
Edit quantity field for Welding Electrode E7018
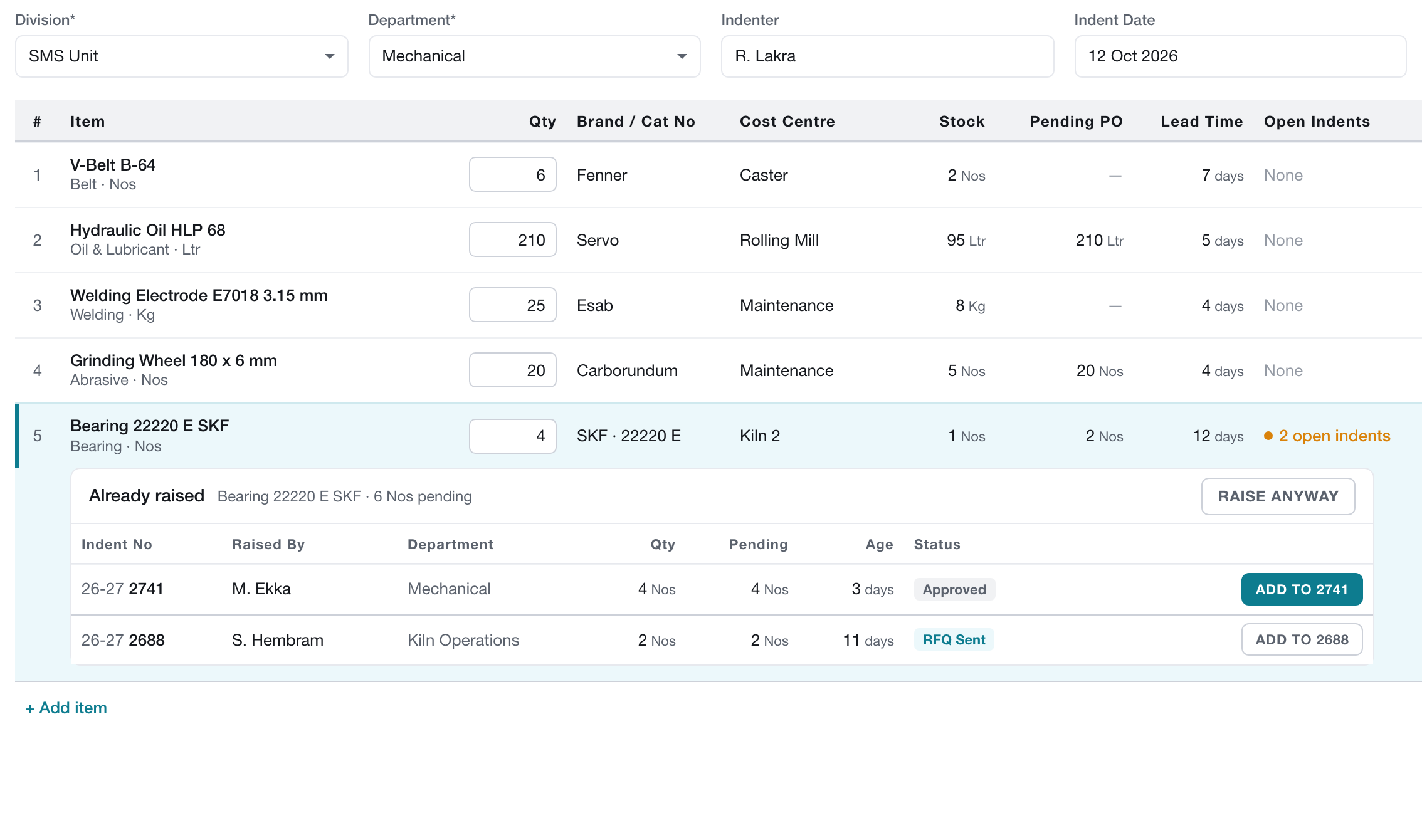(x=513, y=305)
